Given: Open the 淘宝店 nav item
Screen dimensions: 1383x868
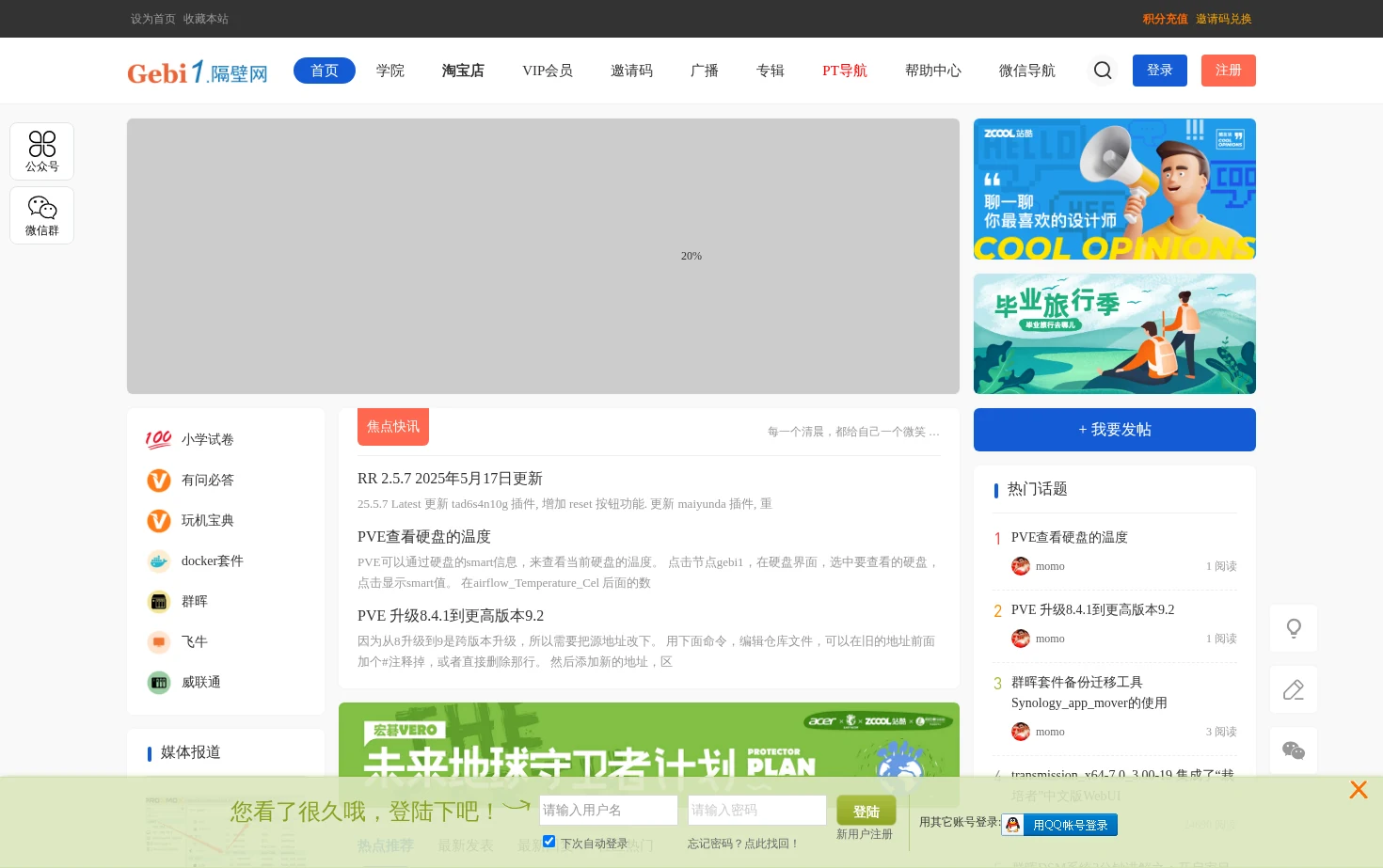Looking at the screenshot, I should [463, 71].
